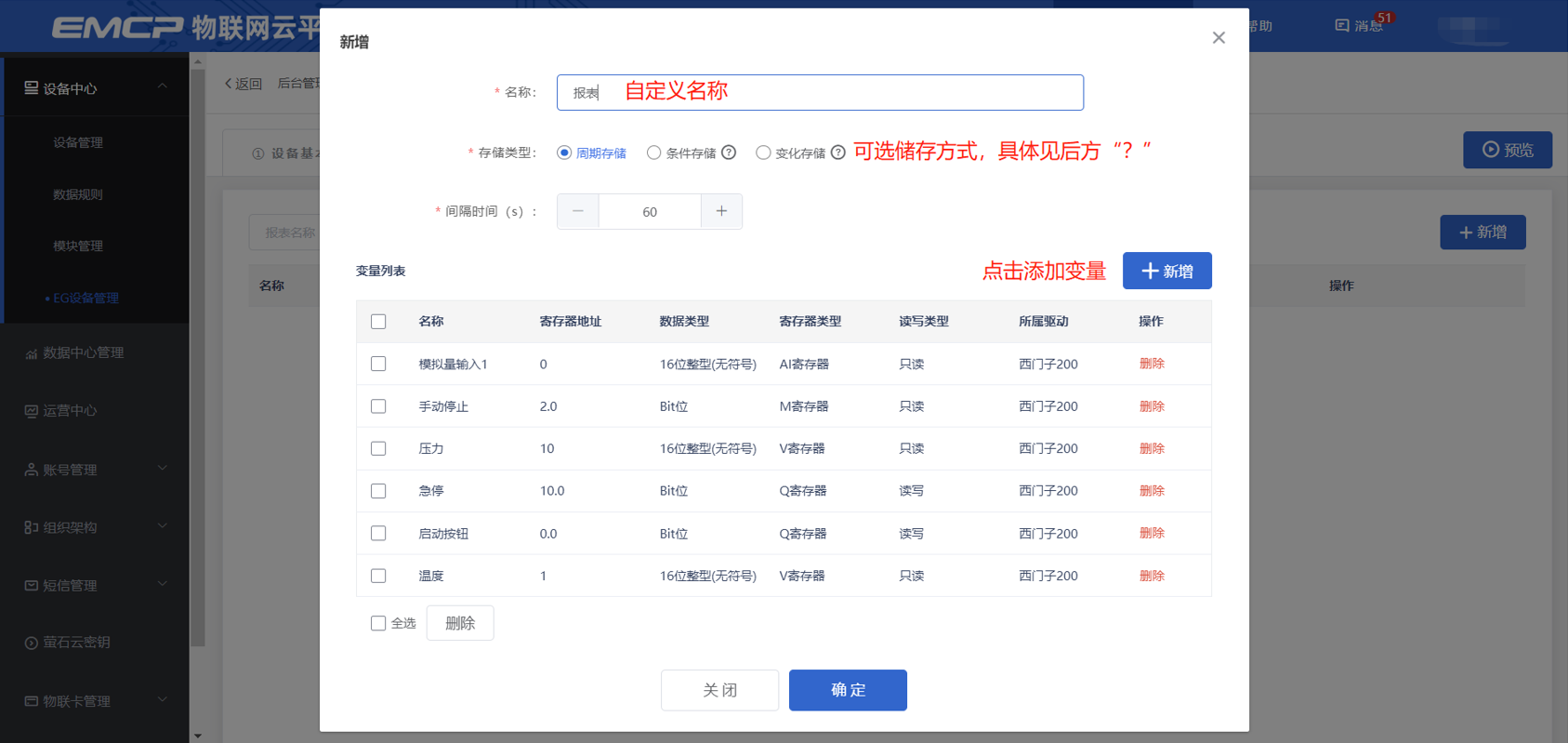Delete the 温度 variable row
This screenshot has width=1568, height=743.
tap(1152, 576)
